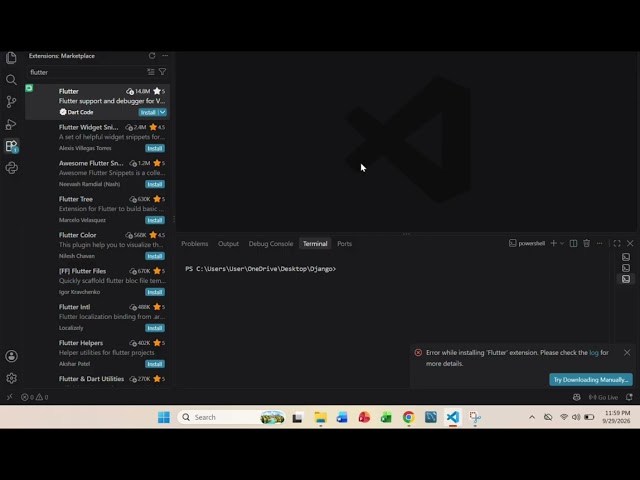Switch to the Problems tab
The image size is (640, 480).
[195, 244]
